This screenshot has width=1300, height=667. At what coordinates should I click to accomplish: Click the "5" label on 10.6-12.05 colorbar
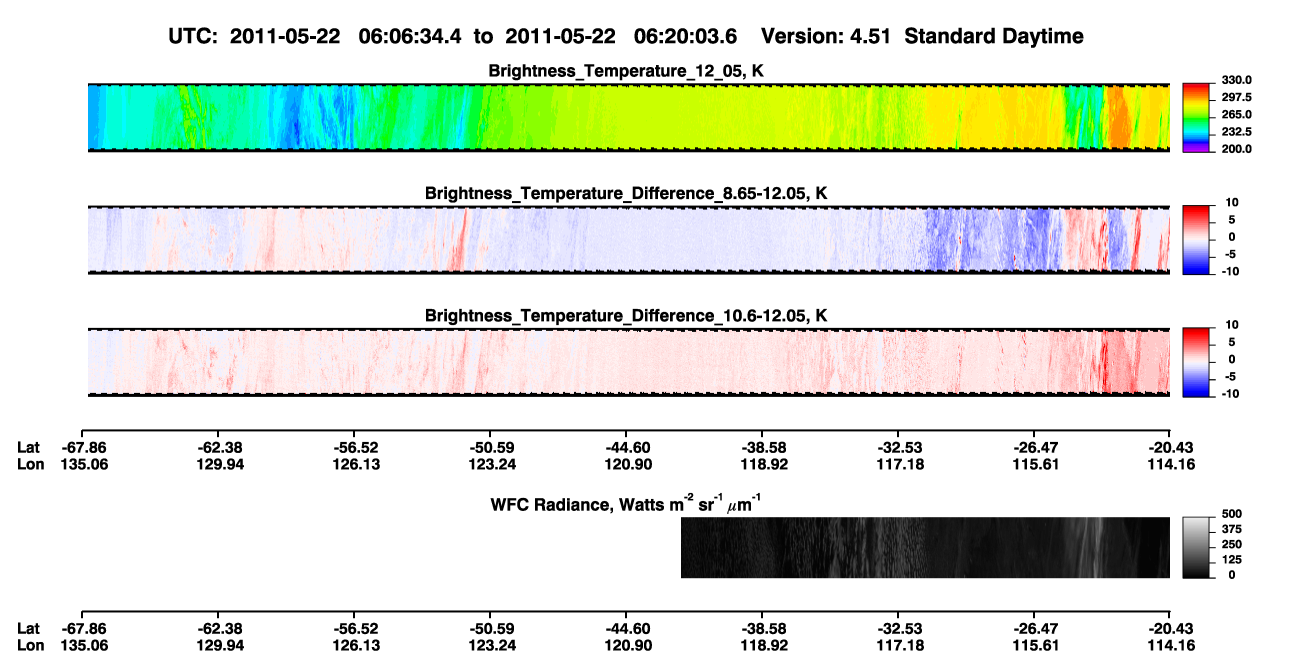(1233, 342)
